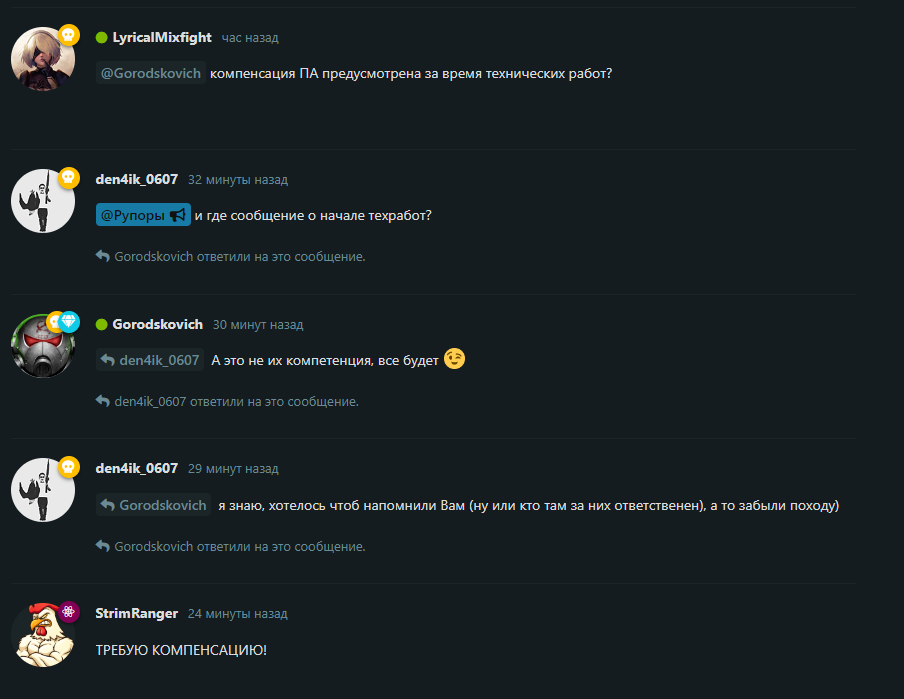Click the skull badge on LyricalMixfight's avatar

tap(69, 35)
